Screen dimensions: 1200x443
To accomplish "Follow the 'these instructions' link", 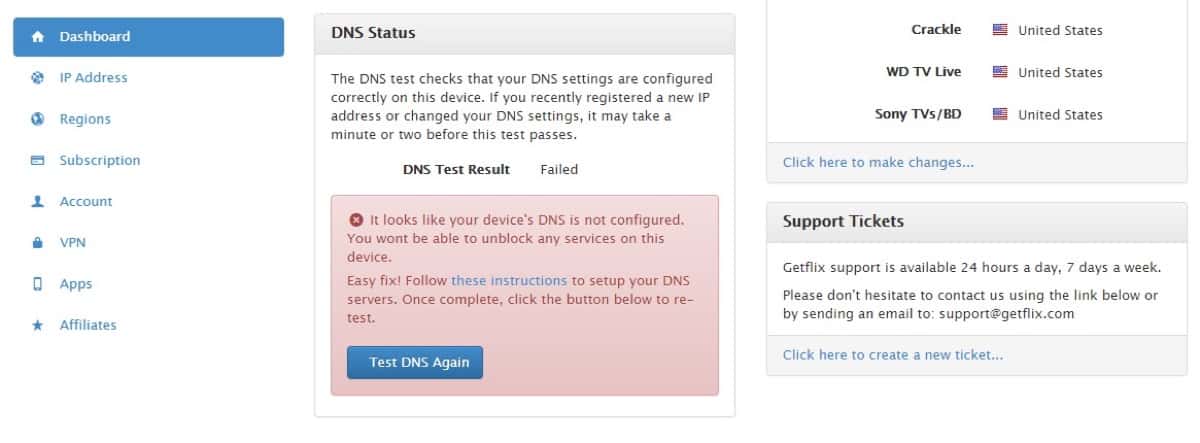I will tap(509, 281).
